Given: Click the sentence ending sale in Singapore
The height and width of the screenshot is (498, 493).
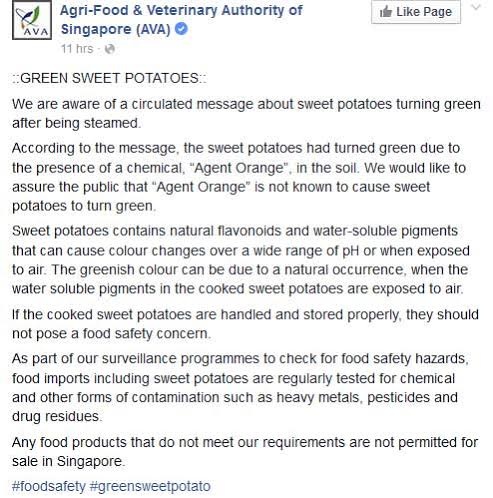Looking at the screenshot, I should point(245,452).
